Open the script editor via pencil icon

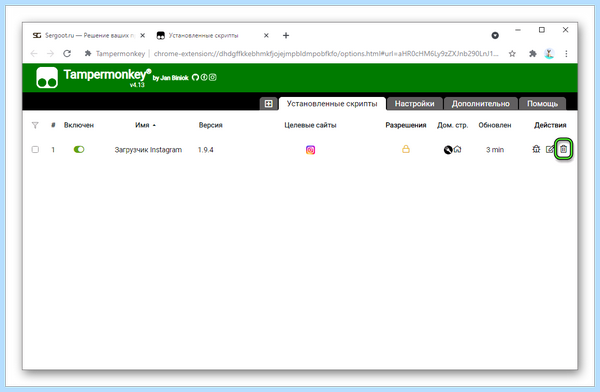[x=550, y=149]
